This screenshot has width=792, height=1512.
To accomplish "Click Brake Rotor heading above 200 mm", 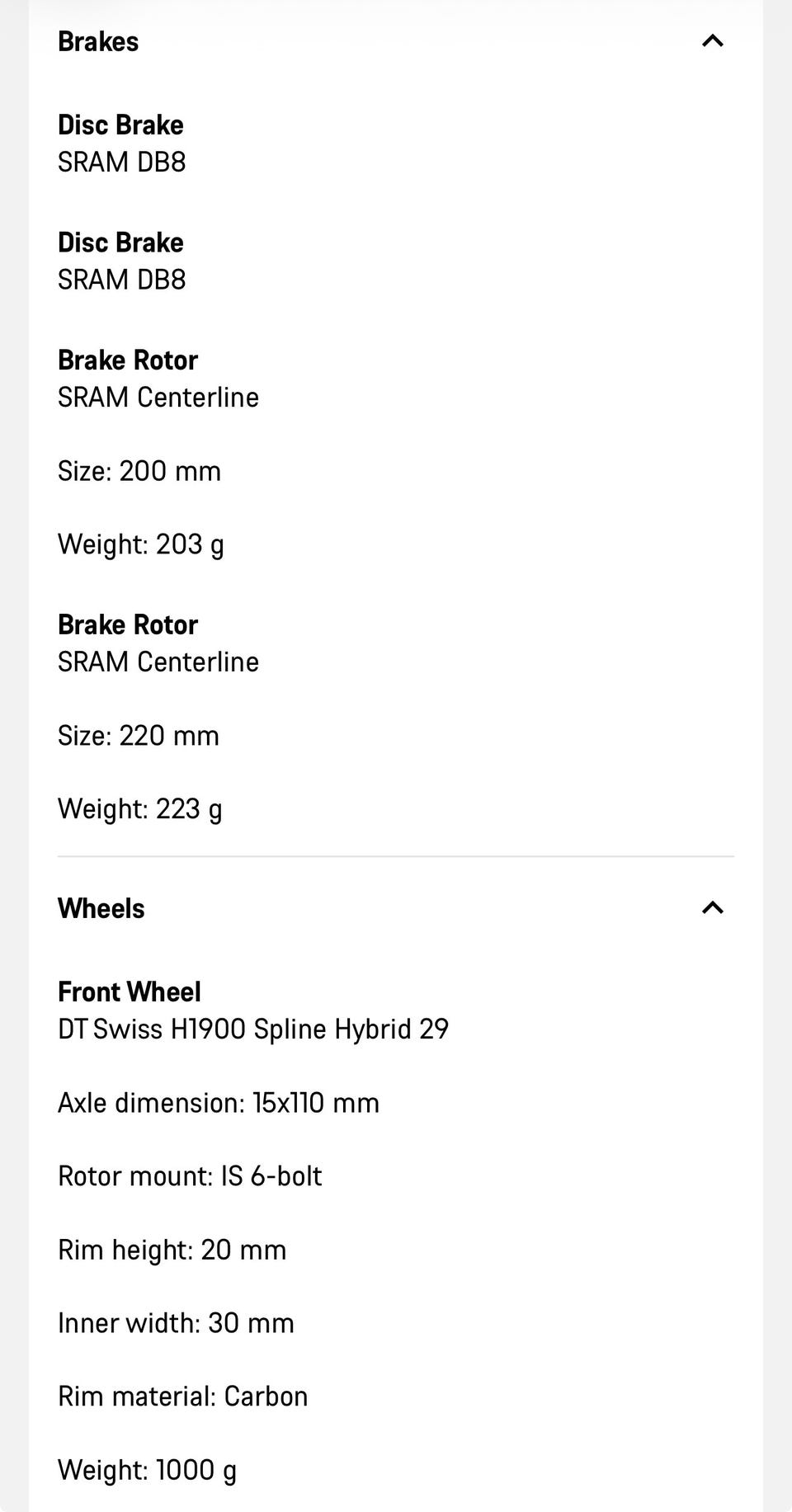I will click(128, 360).
